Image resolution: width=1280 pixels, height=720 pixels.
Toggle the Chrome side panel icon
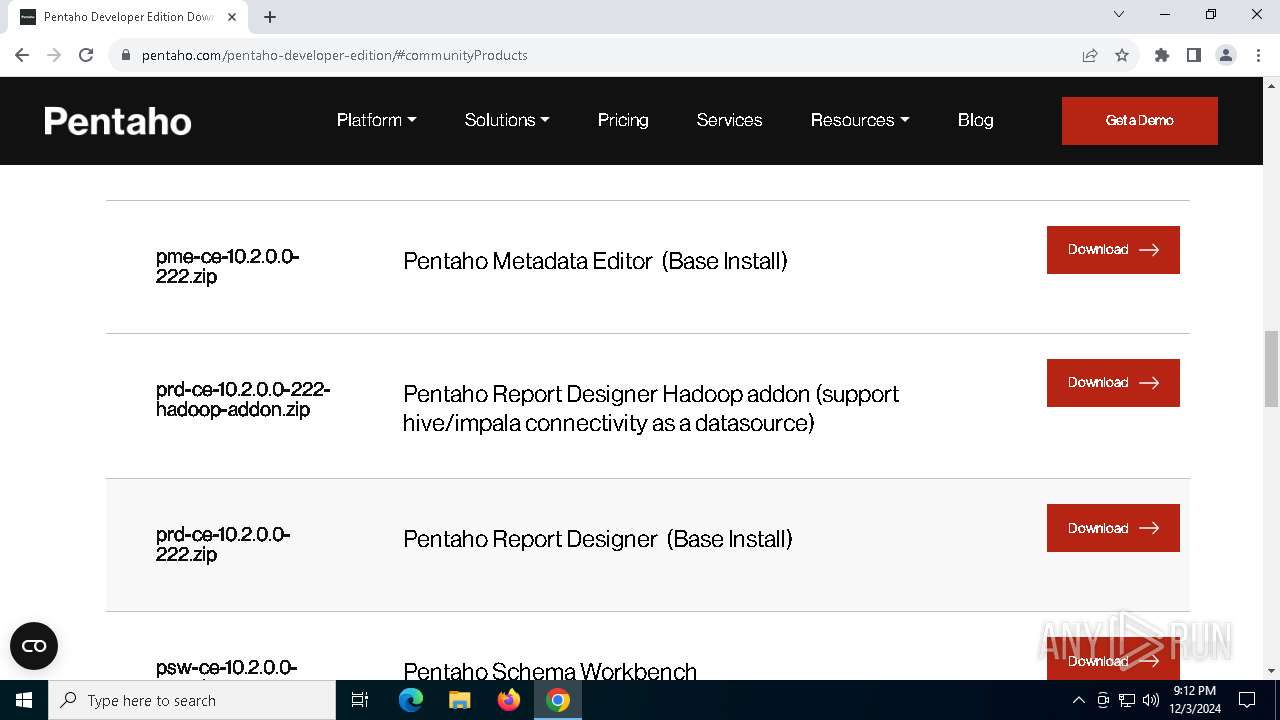1194,55
